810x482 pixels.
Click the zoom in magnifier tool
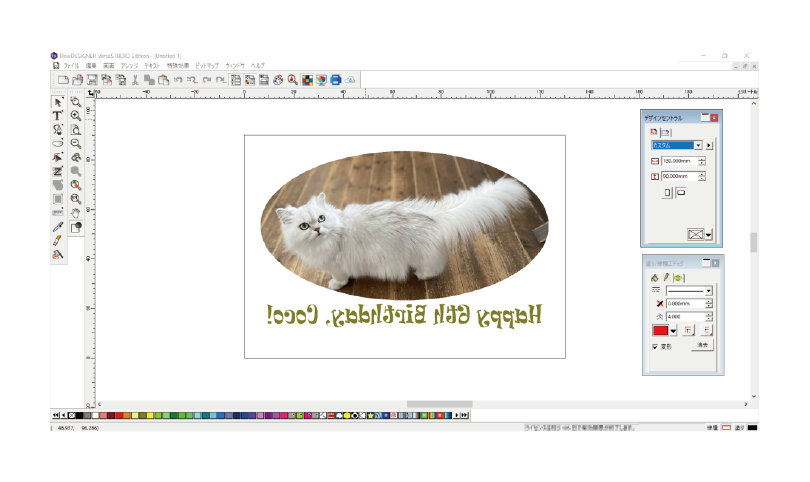75,116
